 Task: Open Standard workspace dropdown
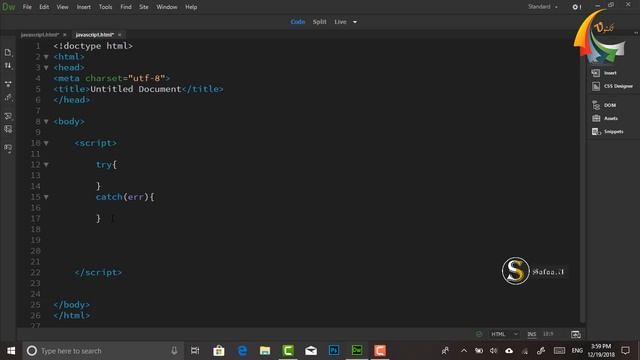click(x=542, y=7)
